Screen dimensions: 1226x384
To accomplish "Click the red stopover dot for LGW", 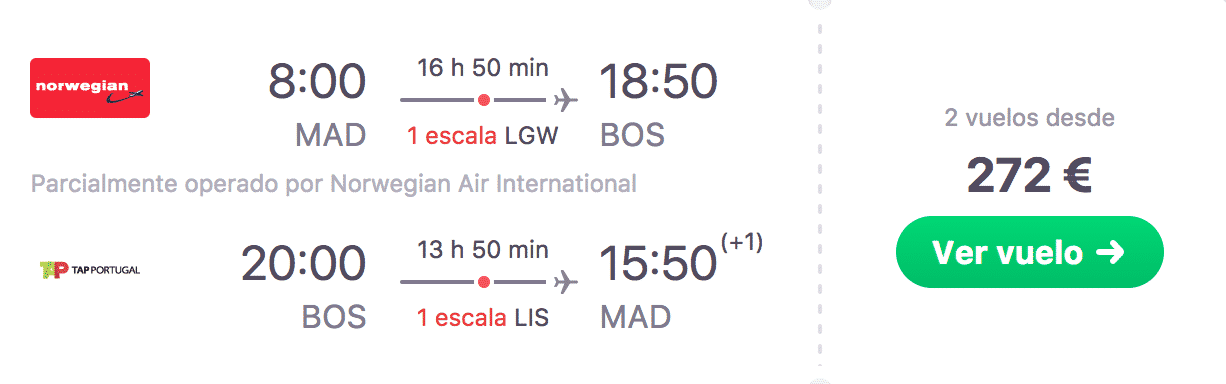I will pos(484,100).
